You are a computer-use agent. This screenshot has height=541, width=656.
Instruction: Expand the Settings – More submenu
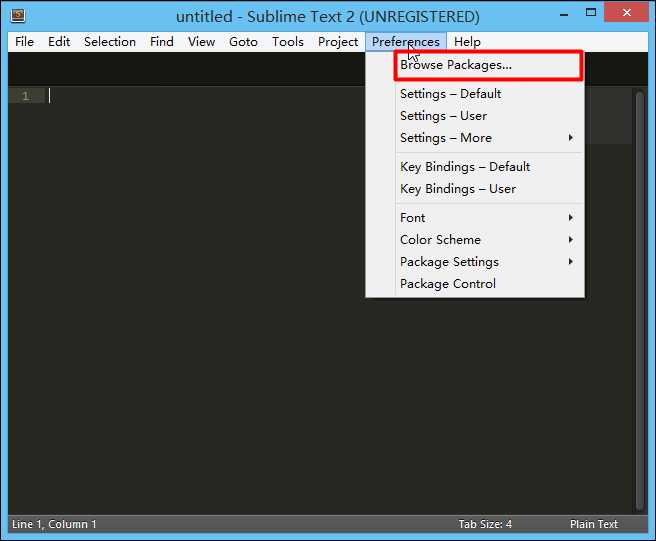489,138
